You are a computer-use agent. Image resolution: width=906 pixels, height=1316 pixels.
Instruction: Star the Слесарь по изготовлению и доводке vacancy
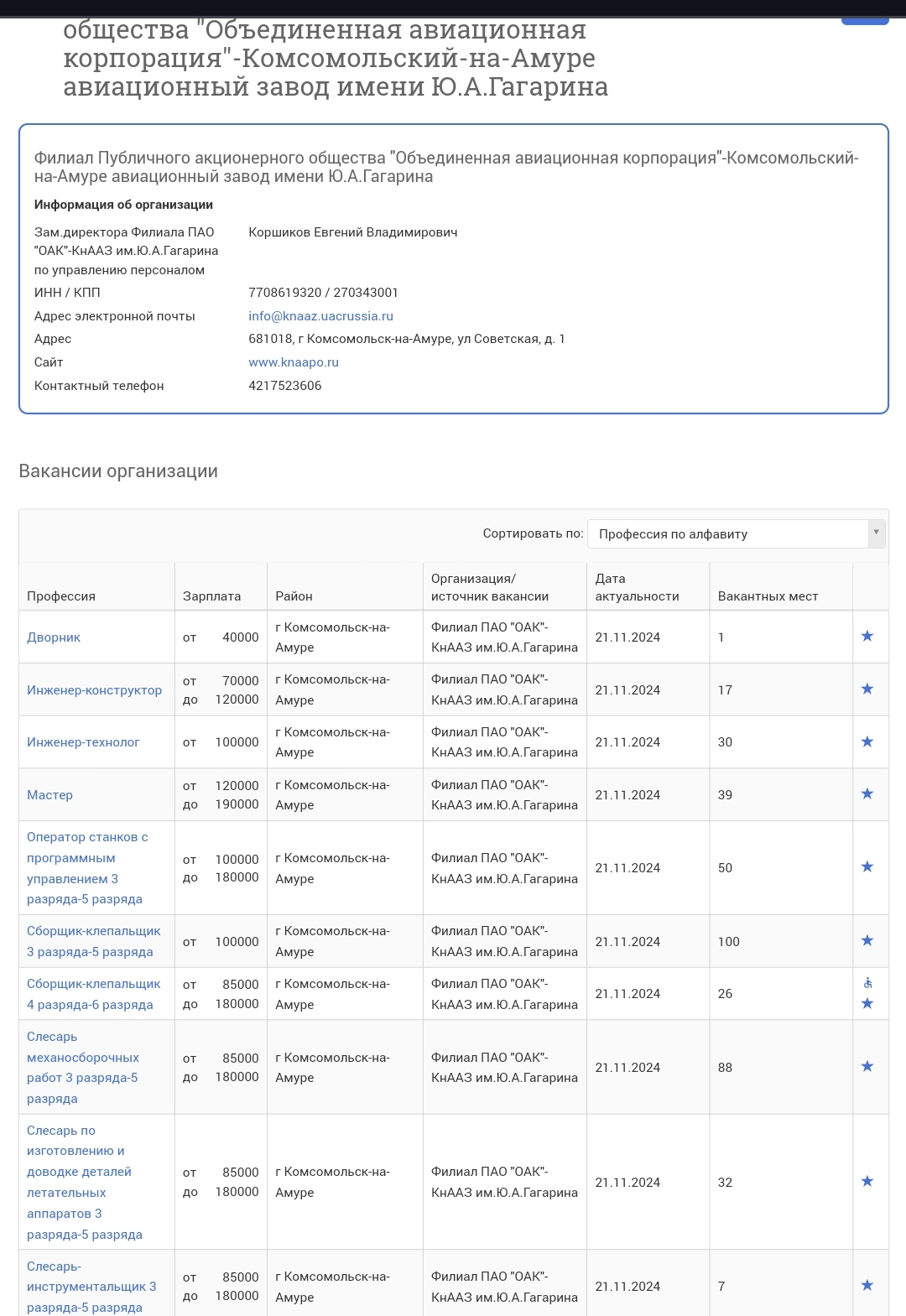867,1181
